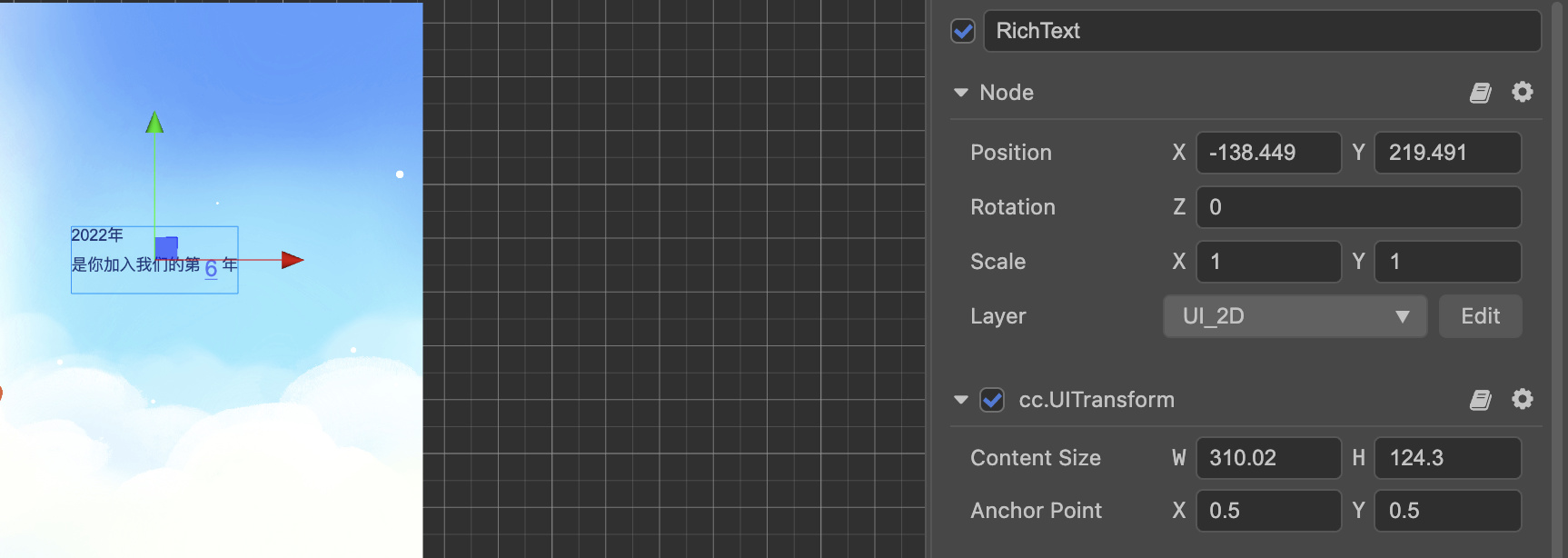Click the Position Y value field
Viewport: 1568px width, 558px height.
(x=1447, y=153)
